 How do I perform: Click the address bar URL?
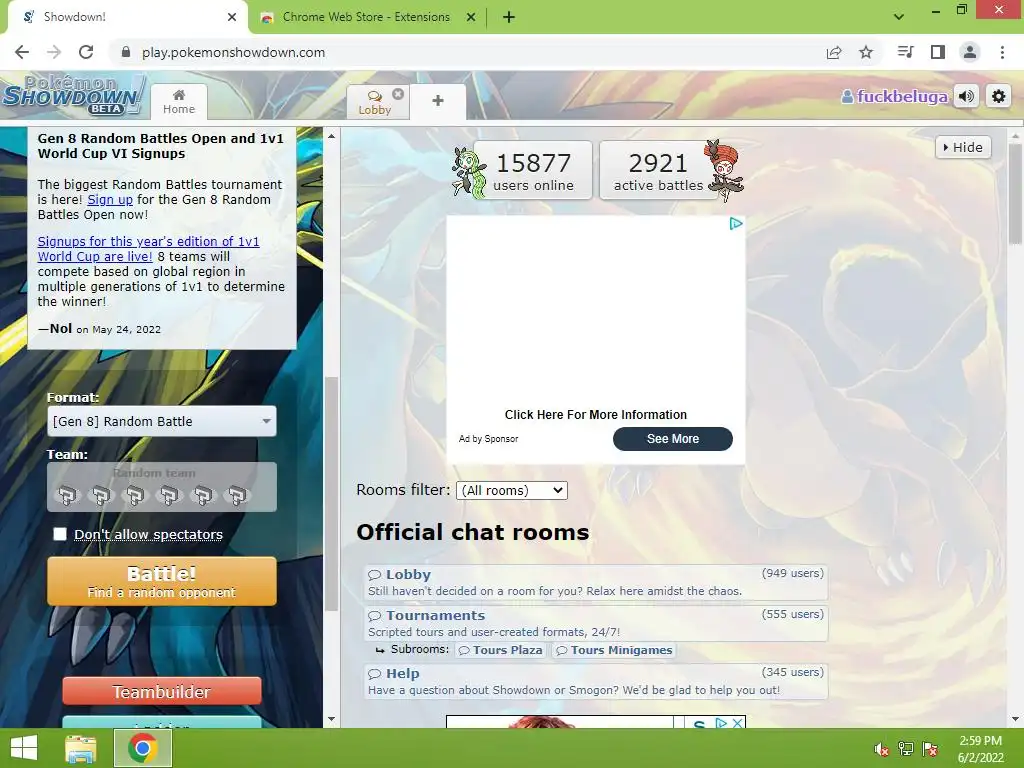(233, 52)
